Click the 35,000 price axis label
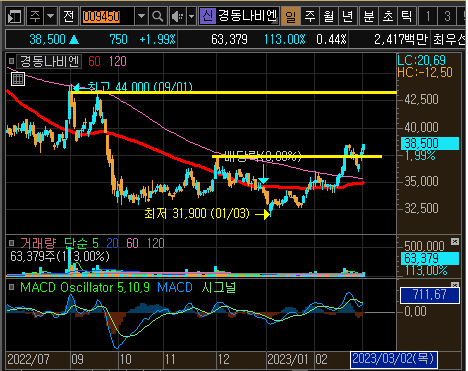468x371 pixels. [x=421, y=181]
